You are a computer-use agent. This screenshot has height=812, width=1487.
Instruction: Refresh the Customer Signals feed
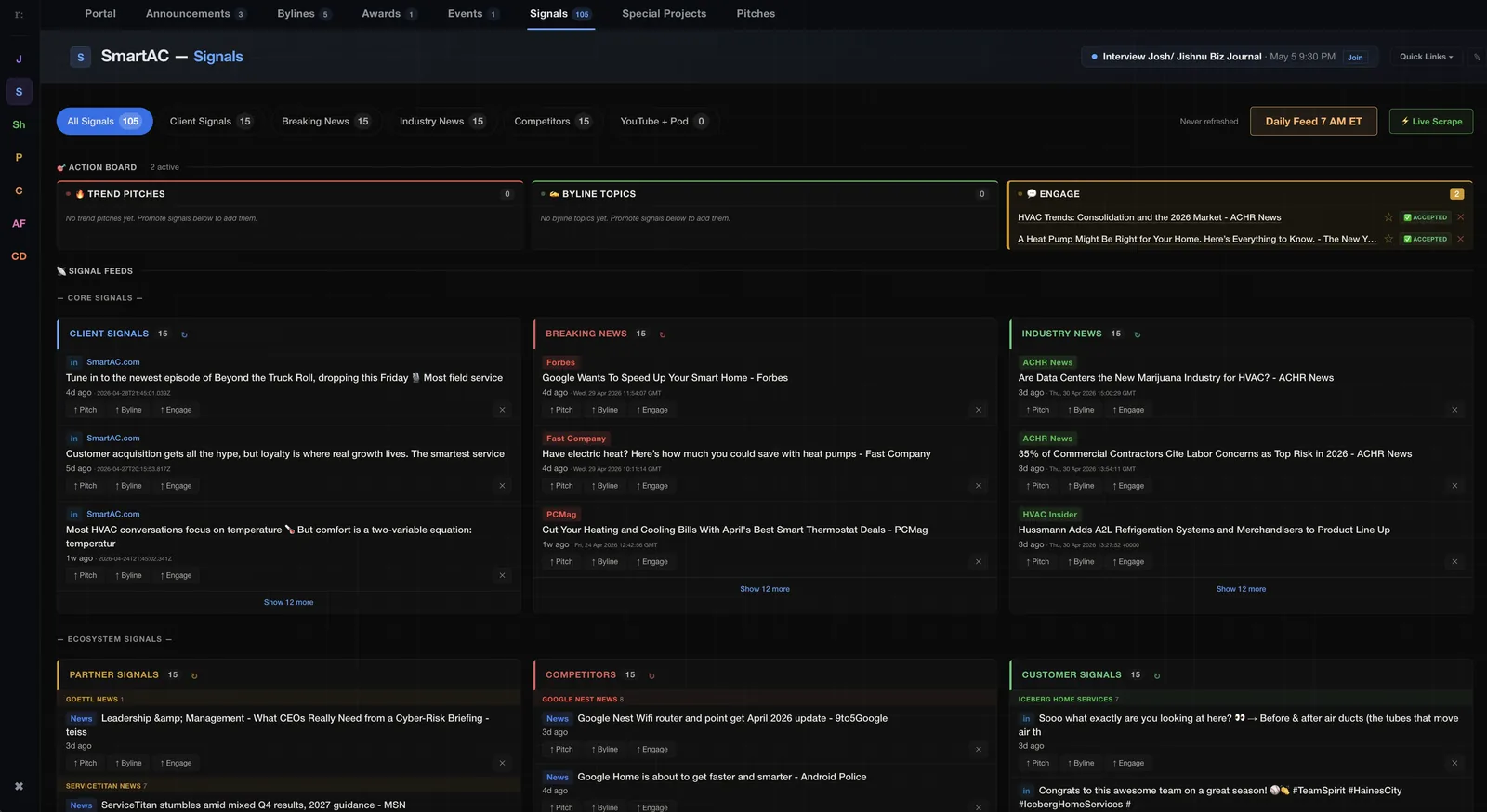pos(1157,675)
